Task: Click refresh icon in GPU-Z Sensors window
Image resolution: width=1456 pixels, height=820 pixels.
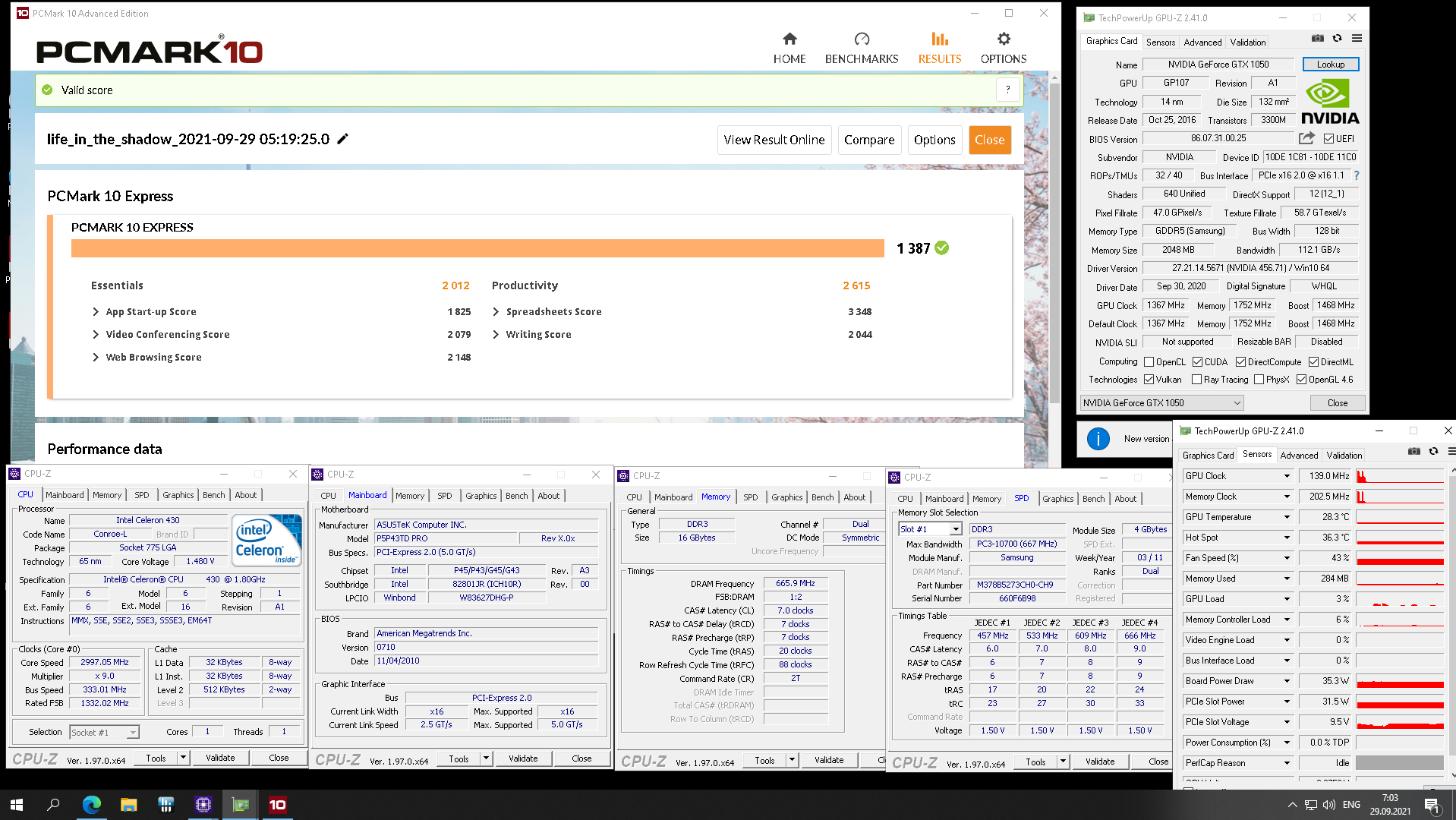Action: (1433, 451)
